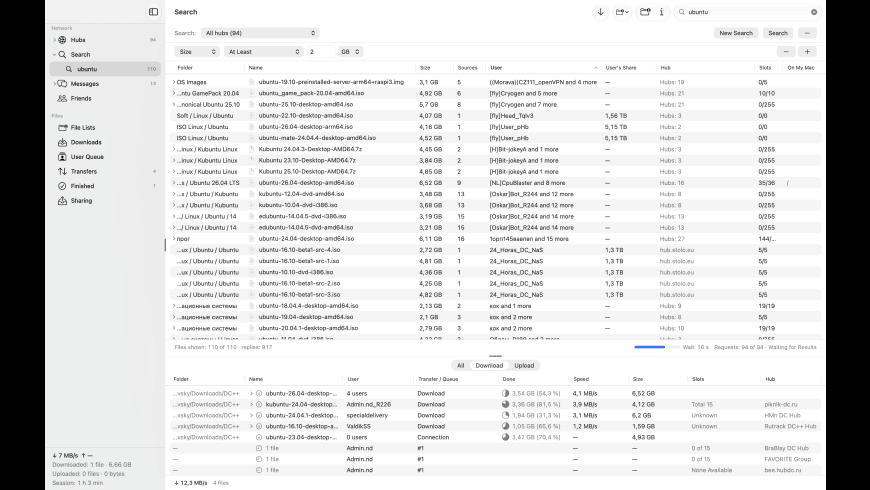Viewport: 870px width, 490px height.
Task: Sort transfers by Speed column
Action: (x=581, y=379)
